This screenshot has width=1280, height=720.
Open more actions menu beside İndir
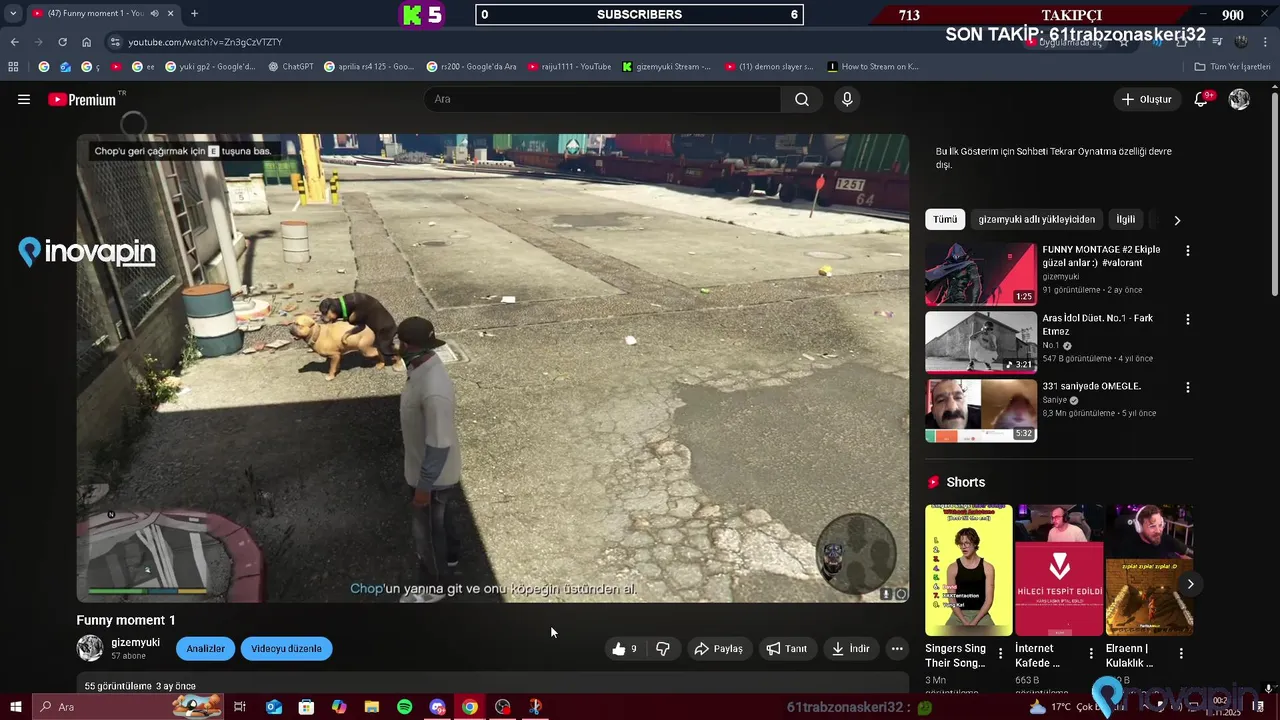coord(897,649)
